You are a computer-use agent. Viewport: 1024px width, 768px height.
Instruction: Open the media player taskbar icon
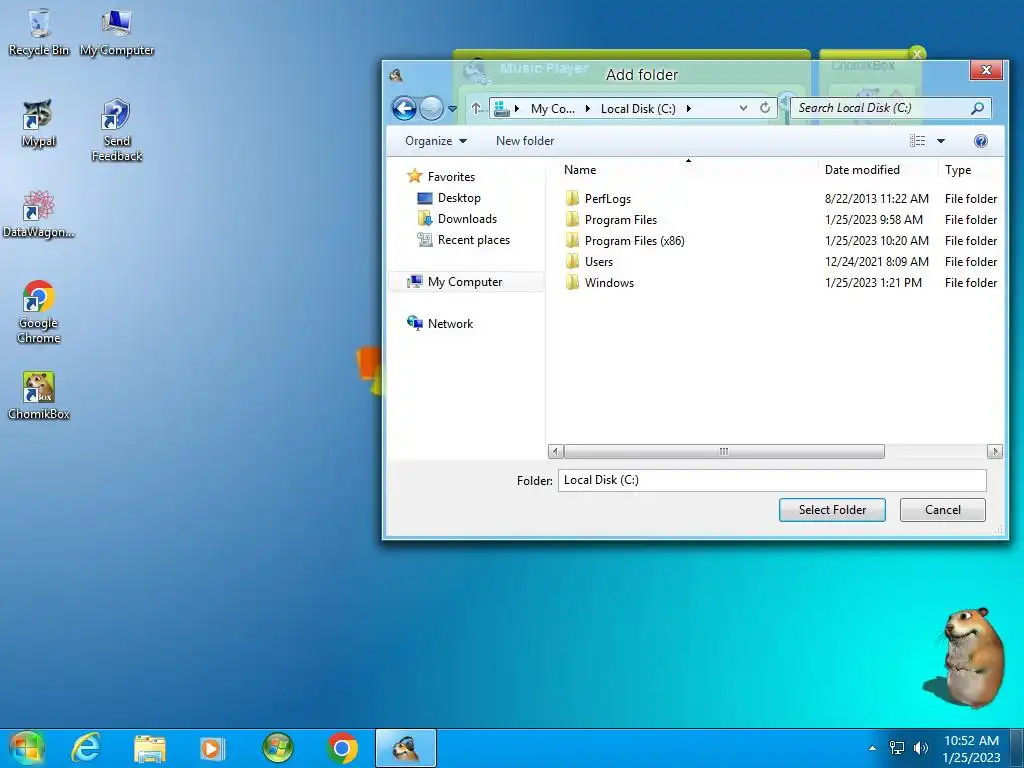point(212,748)
